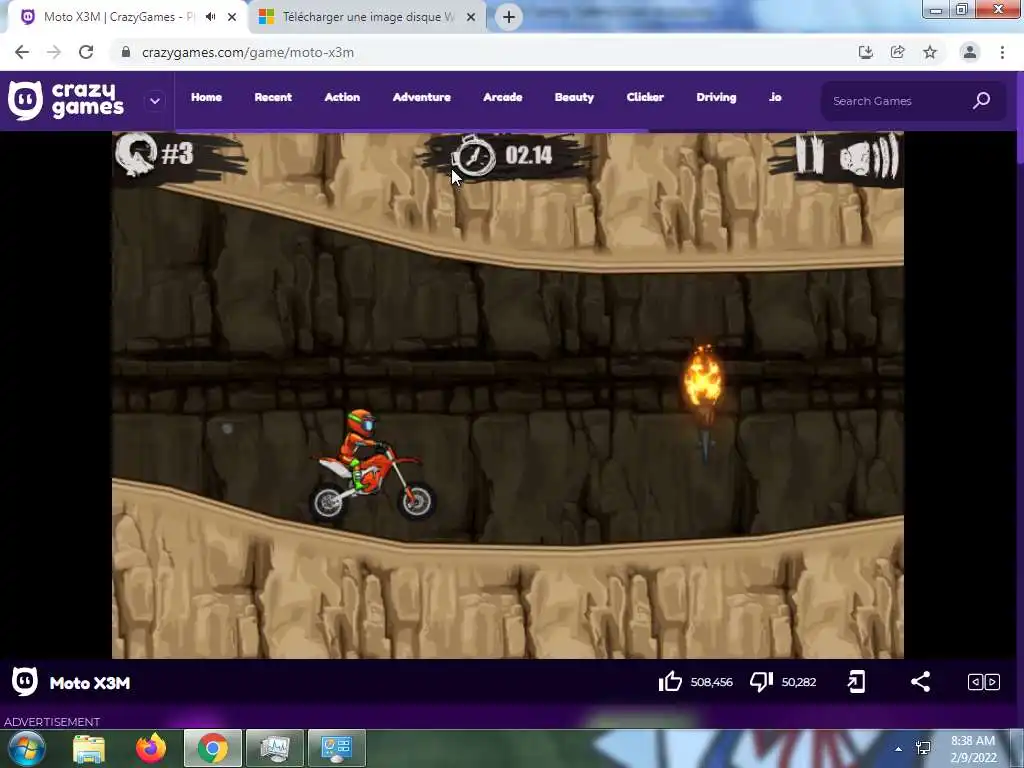Close the Télécharger une image disque tab
This screenshot has width=1024, height=768.
click(x=471, y=17)
